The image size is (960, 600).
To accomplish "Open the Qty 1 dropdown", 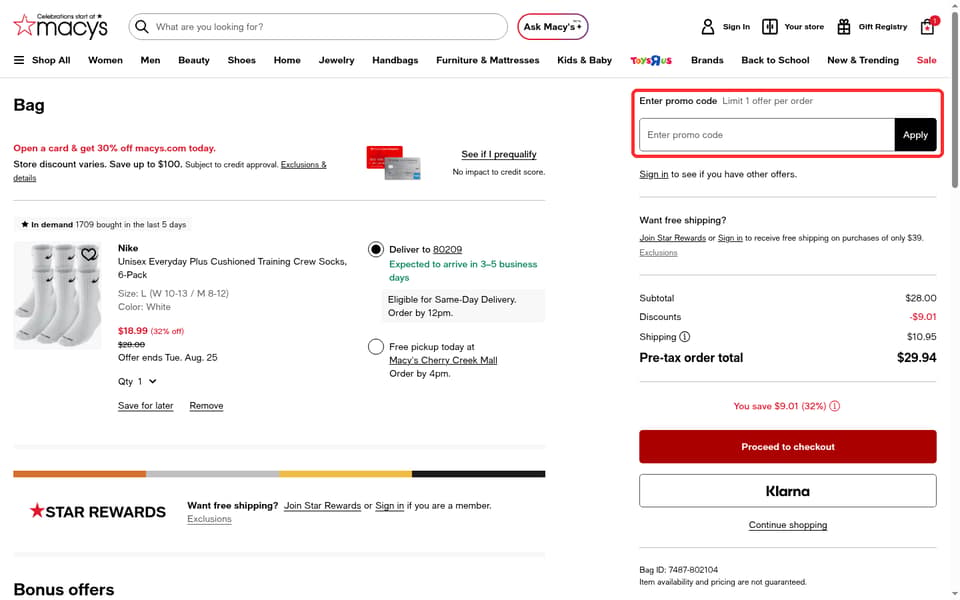I will click(x=138, y=381).
